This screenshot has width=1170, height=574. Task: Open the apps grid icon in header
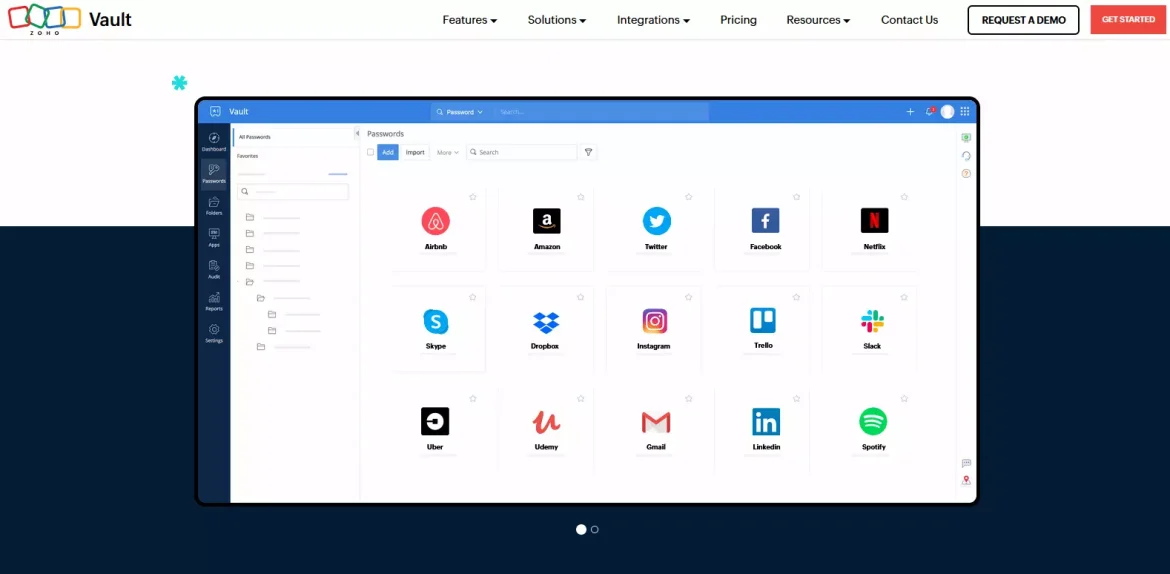click(965, 112)
